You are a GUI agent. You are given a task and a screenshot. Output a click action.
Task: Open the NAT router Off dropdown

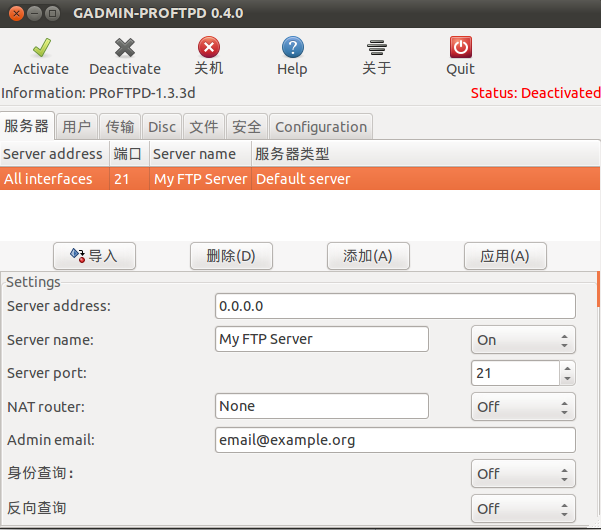click(x=523, y=407)
